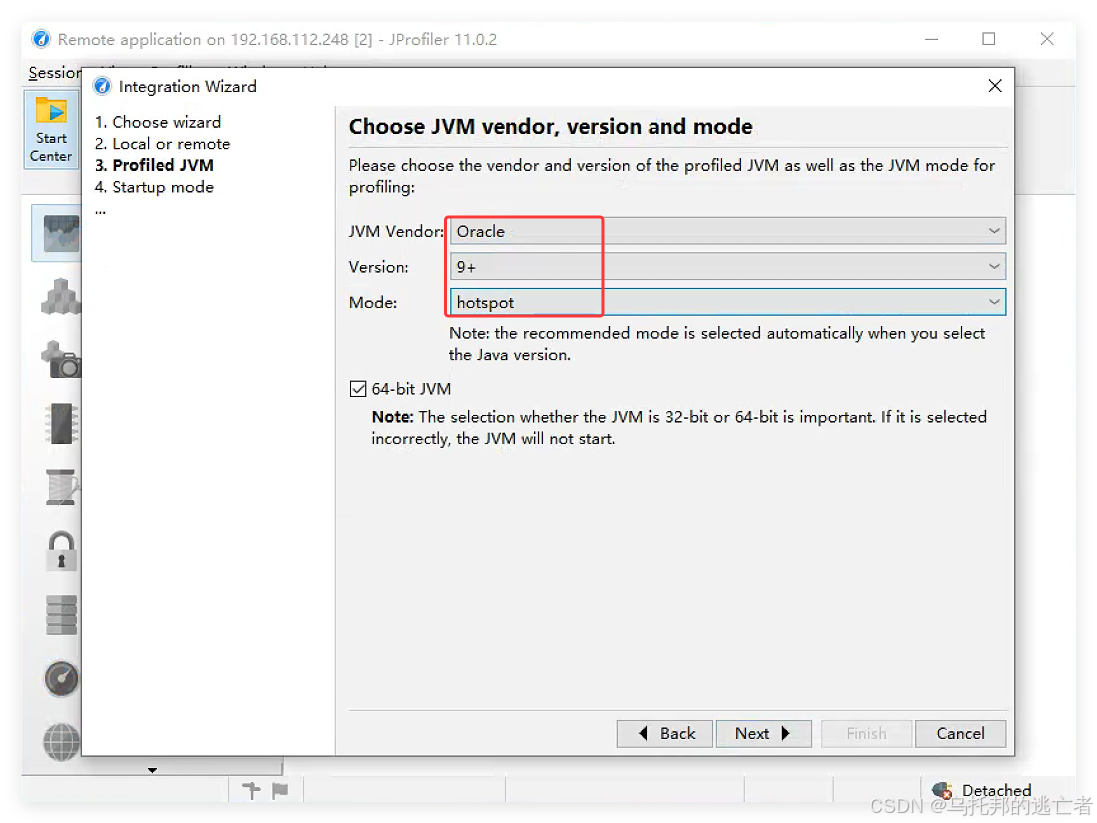Go Back to previous wizard step
The height and width of the screenshot is (823, 1097).
665,733
